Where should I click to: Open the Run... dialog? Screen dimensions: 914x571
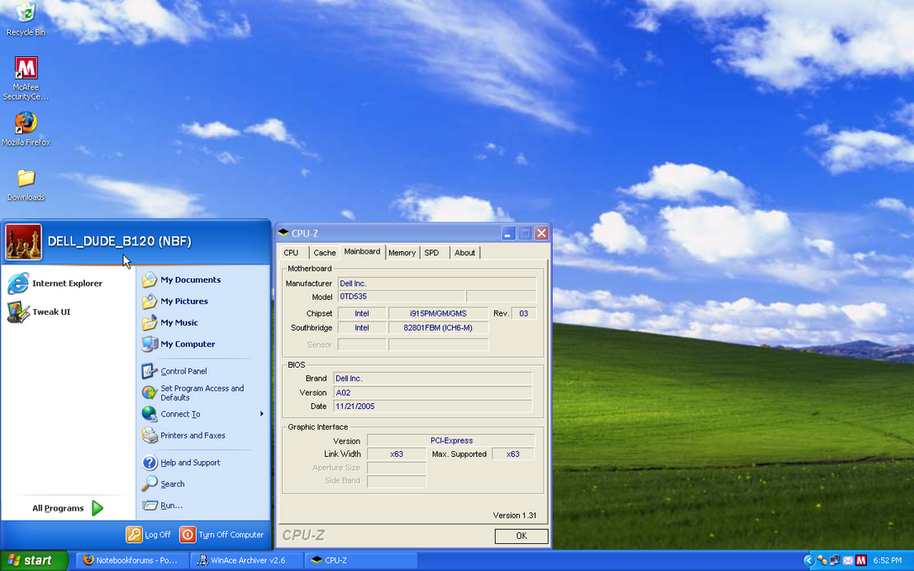163,505
